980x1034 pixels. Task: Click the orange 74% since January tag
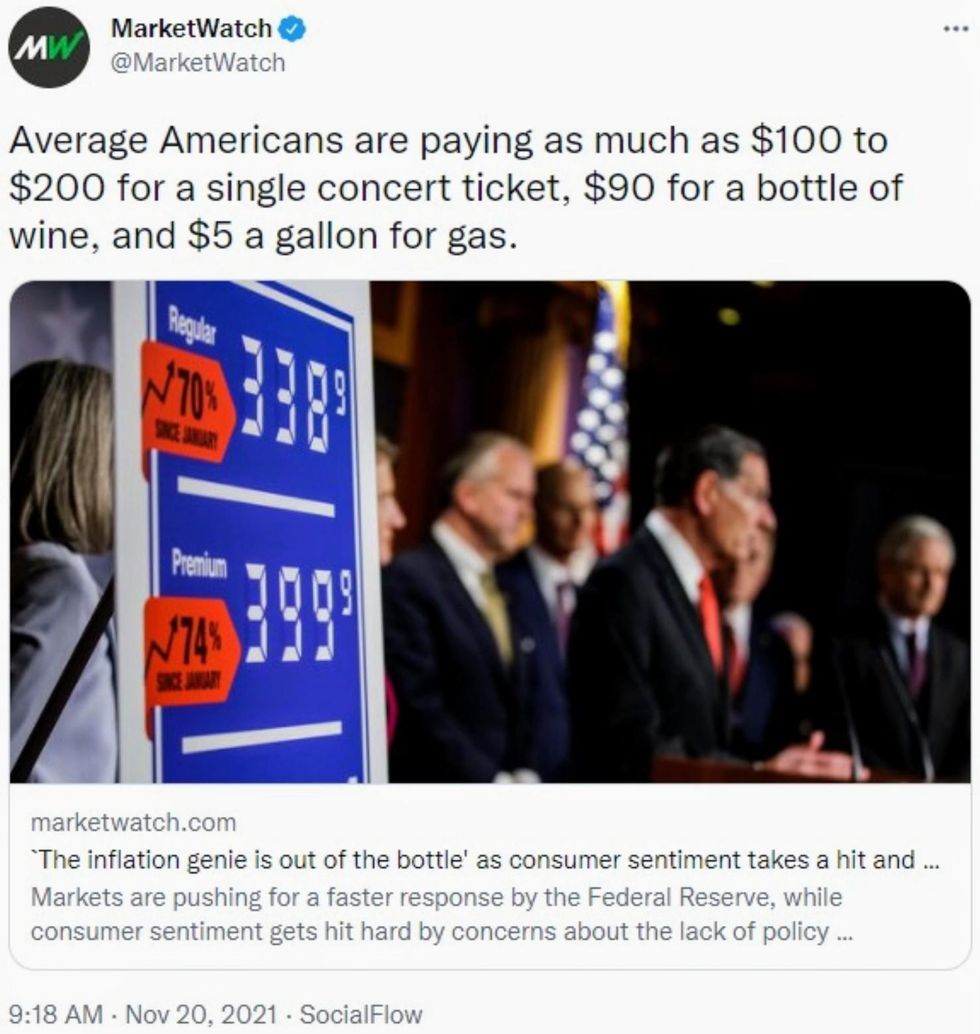(191, 650)
